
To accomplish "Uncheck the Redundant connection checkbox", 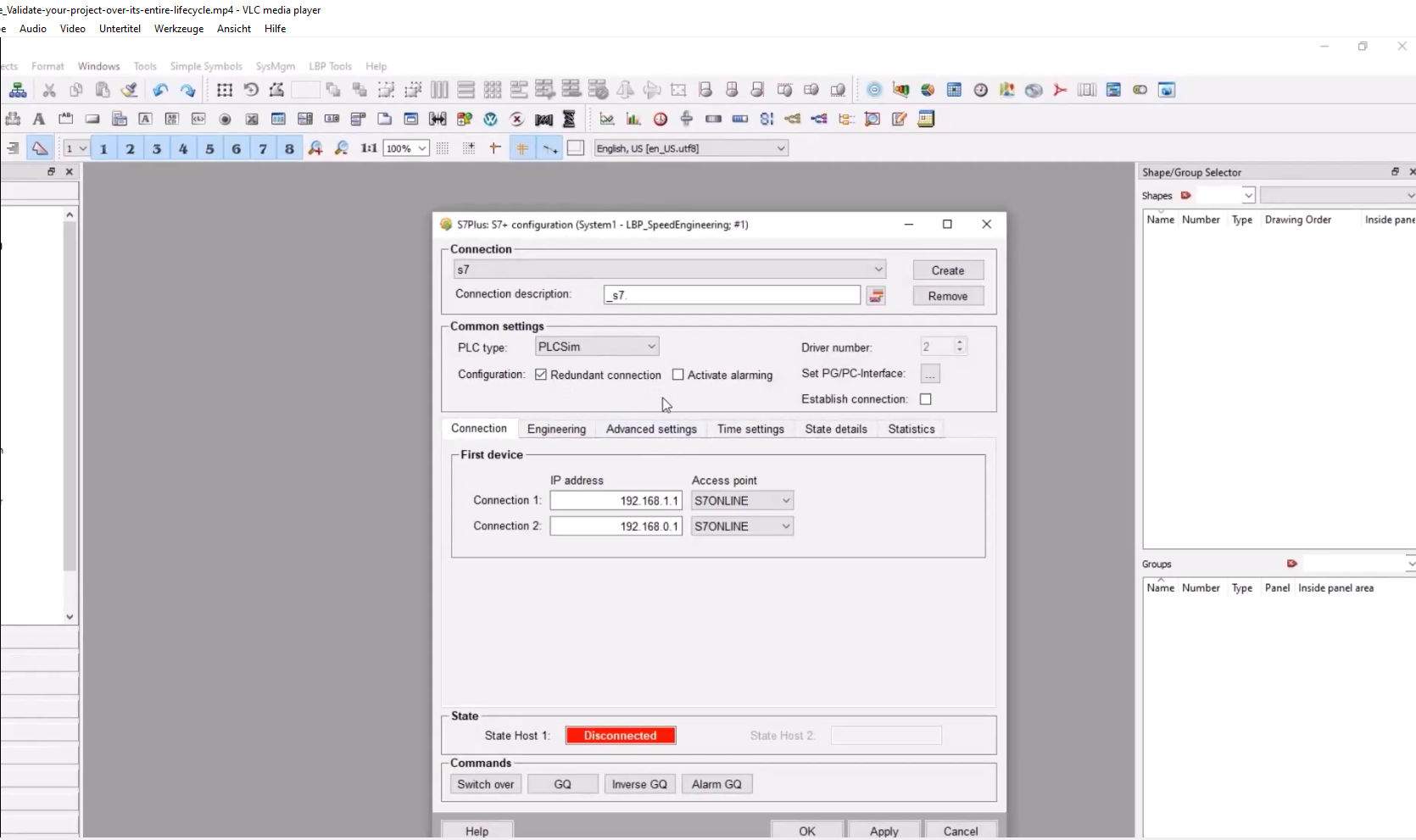I will pos(541,375).
